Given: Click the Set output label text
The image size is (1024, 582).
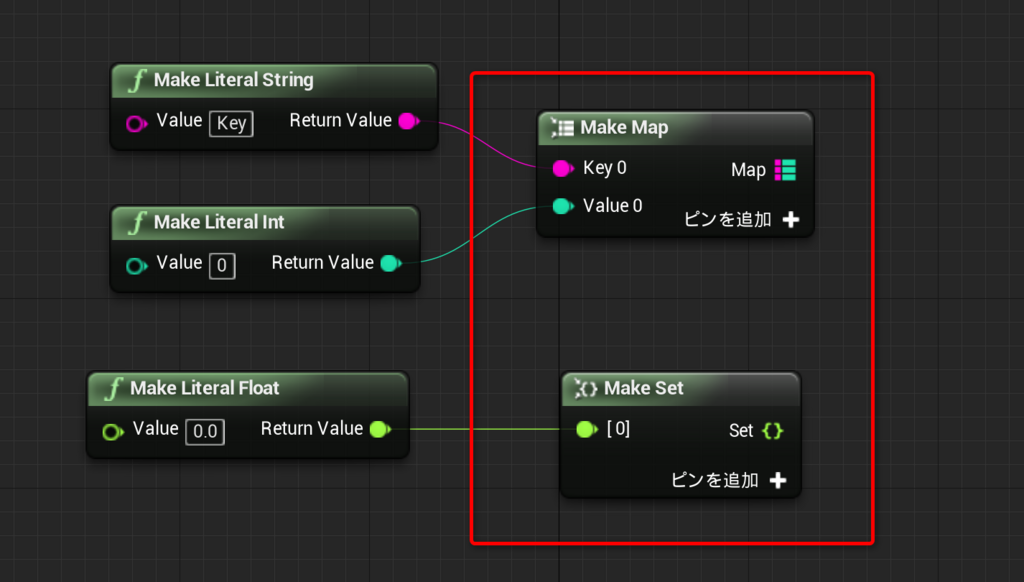Looking at the screenshot, I should 741,430.
